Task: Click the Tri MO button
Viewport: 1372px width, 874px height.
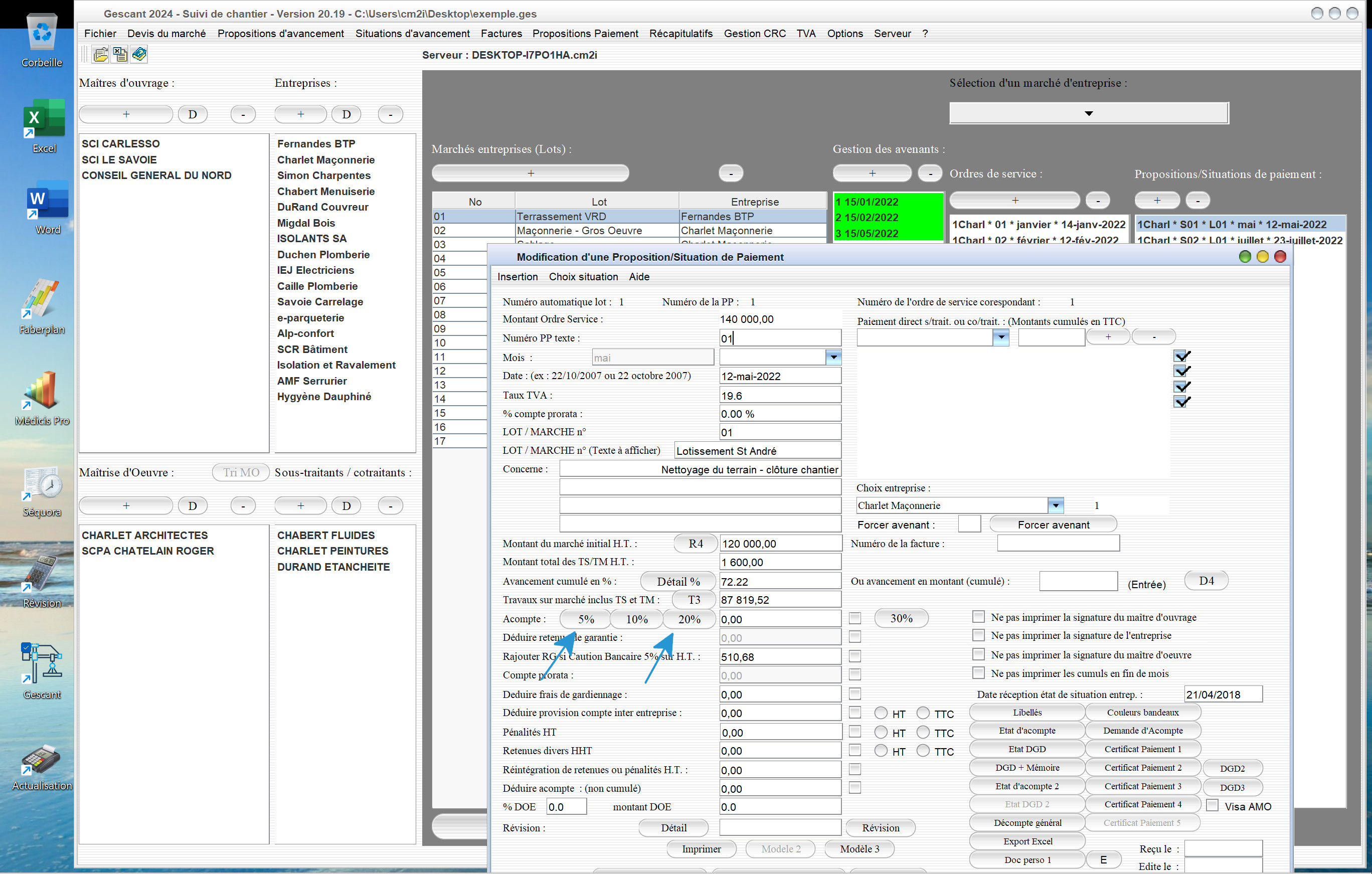Action: (x=241, y=472)
